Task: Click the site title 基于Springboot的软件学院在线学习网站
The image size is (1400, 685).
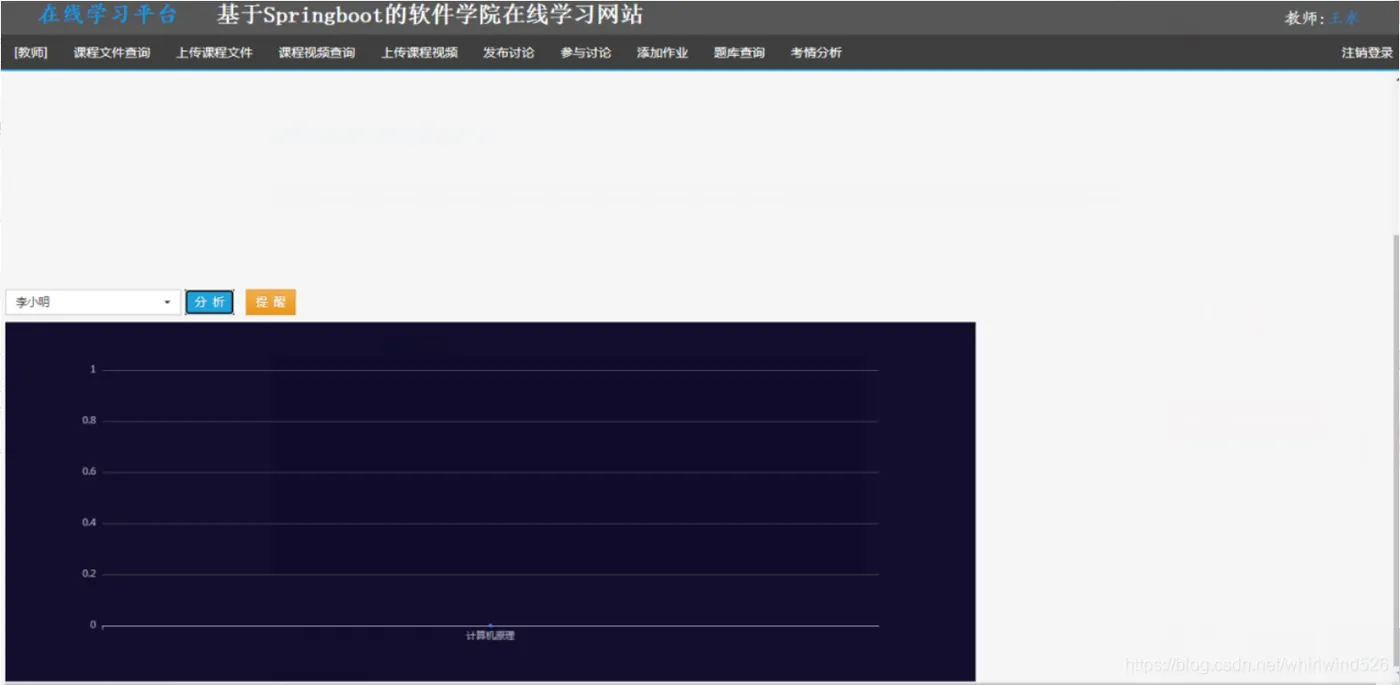Action: click(430, 15)
